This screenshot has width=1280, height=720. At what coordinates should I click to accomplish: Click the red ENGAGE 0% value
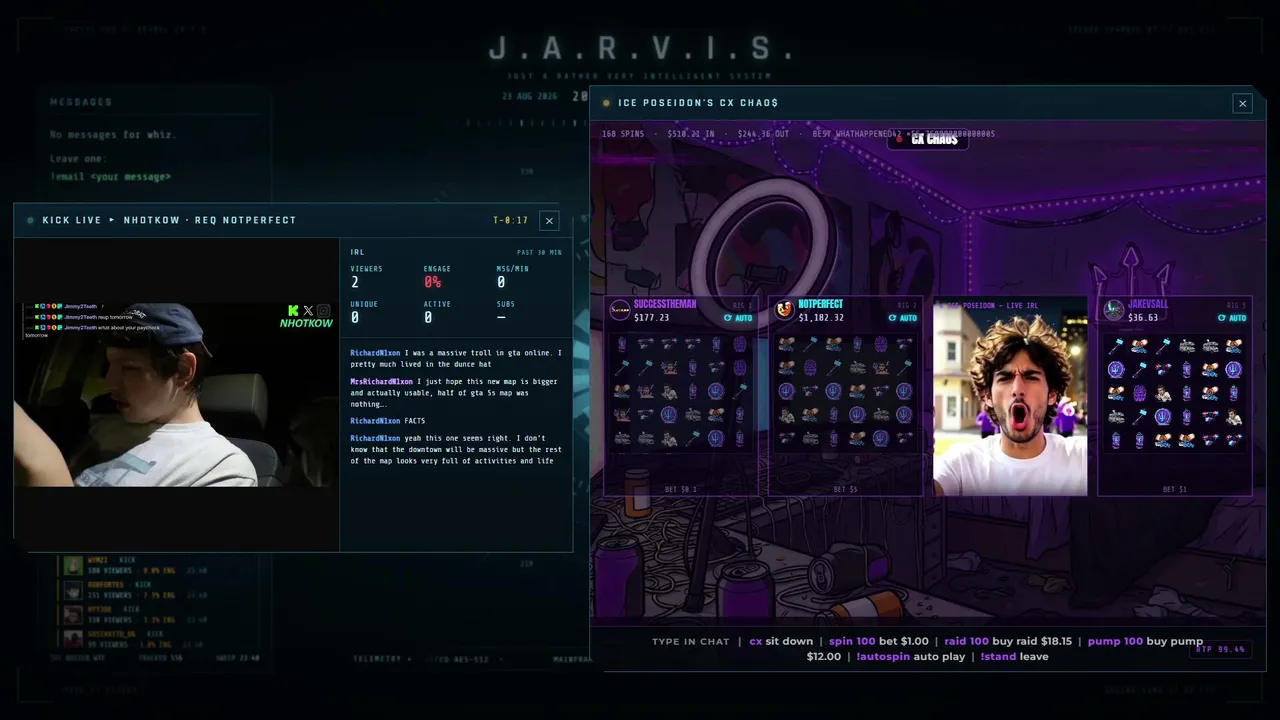tap(433, 283)
